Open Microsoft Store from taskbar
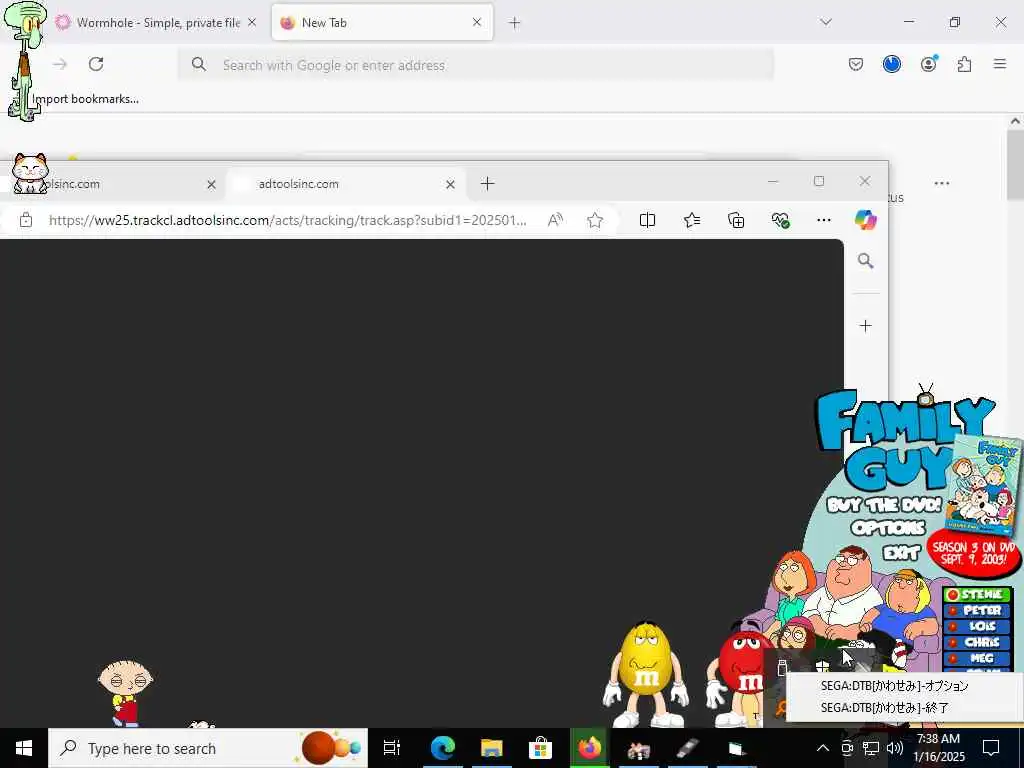 540,748
